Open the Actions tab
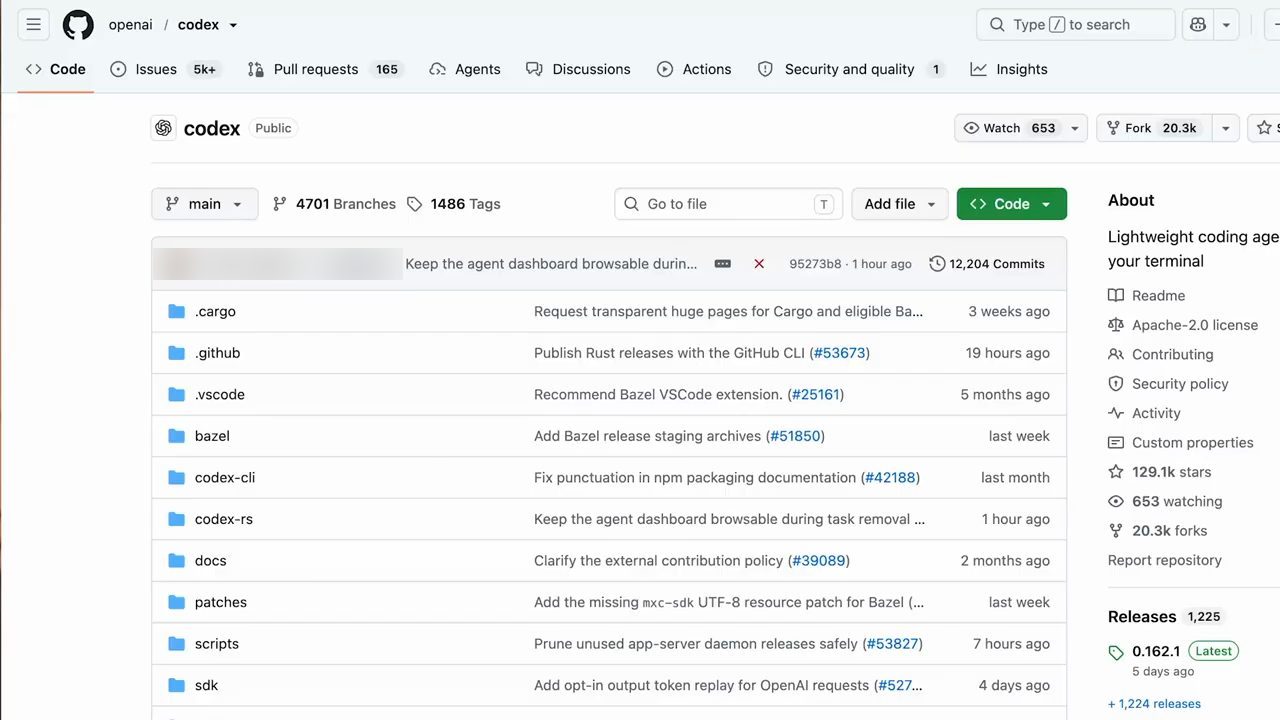Screen dimensions: 1280x720 pos(694,69)
